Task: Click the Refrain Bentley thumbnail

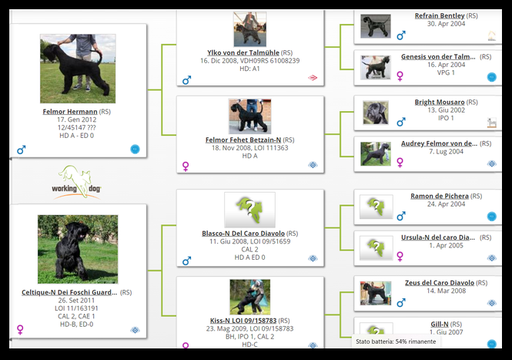Action: [376, 26]
